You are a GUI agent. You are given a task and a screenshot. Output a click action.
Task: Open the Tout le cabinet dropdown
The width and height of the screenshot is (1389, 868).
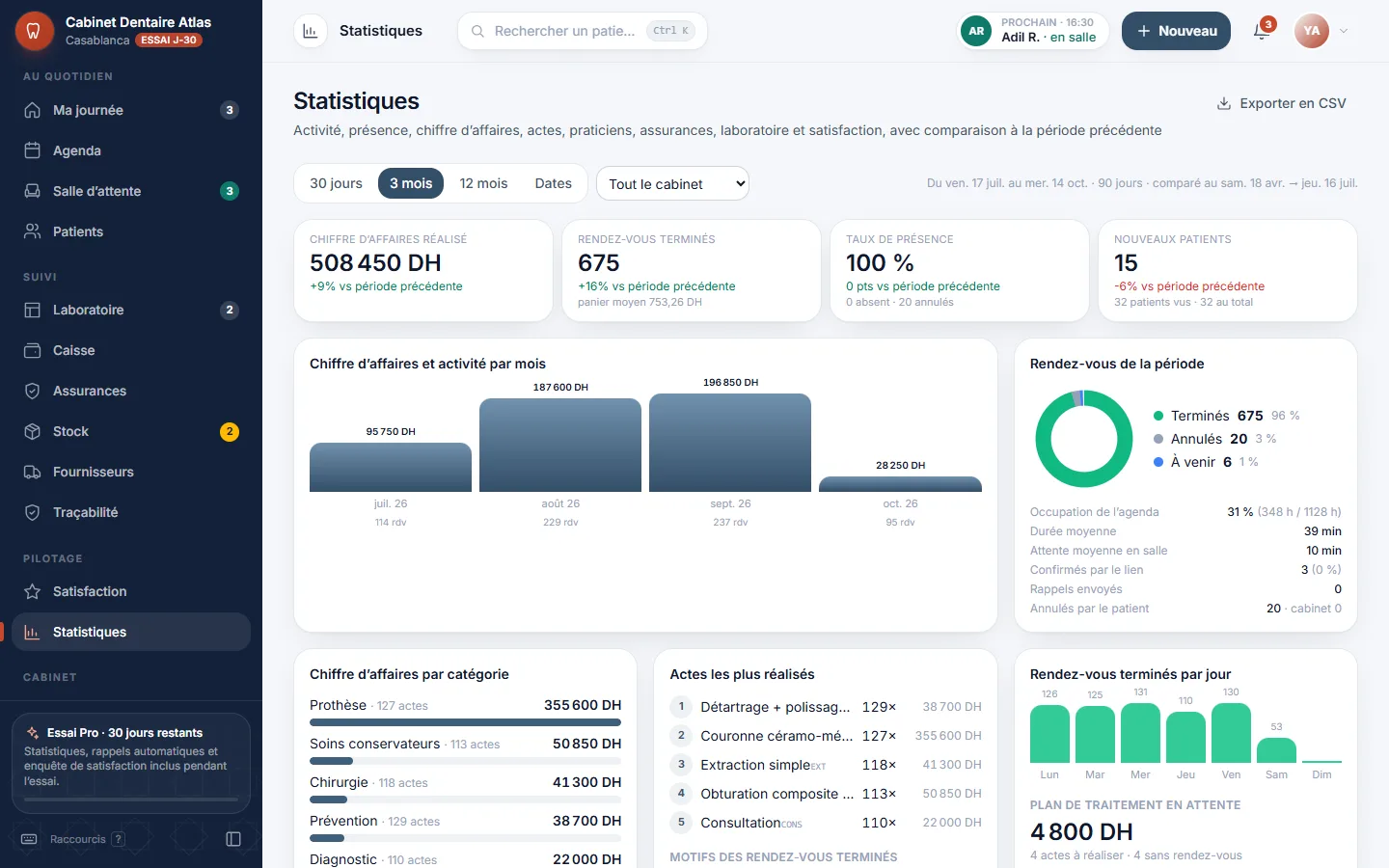tap(672, 183)
